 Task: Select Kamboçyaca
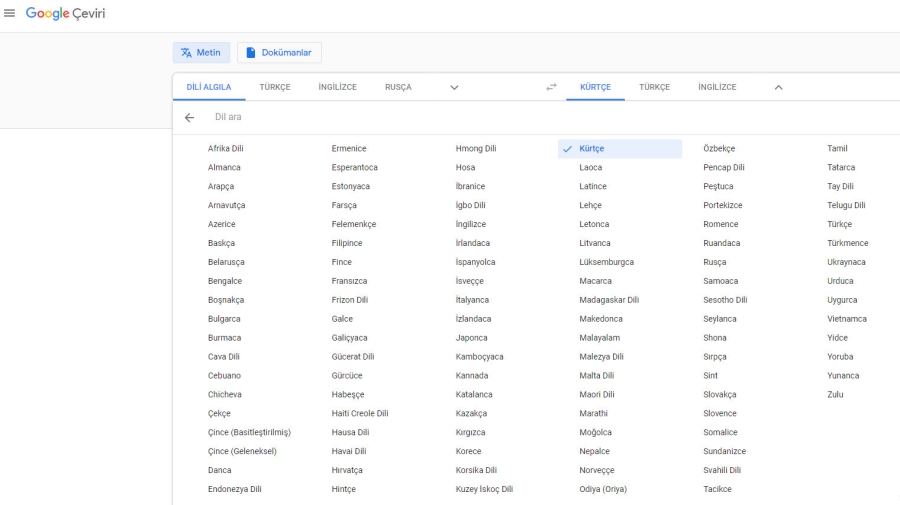pos(479,357)
